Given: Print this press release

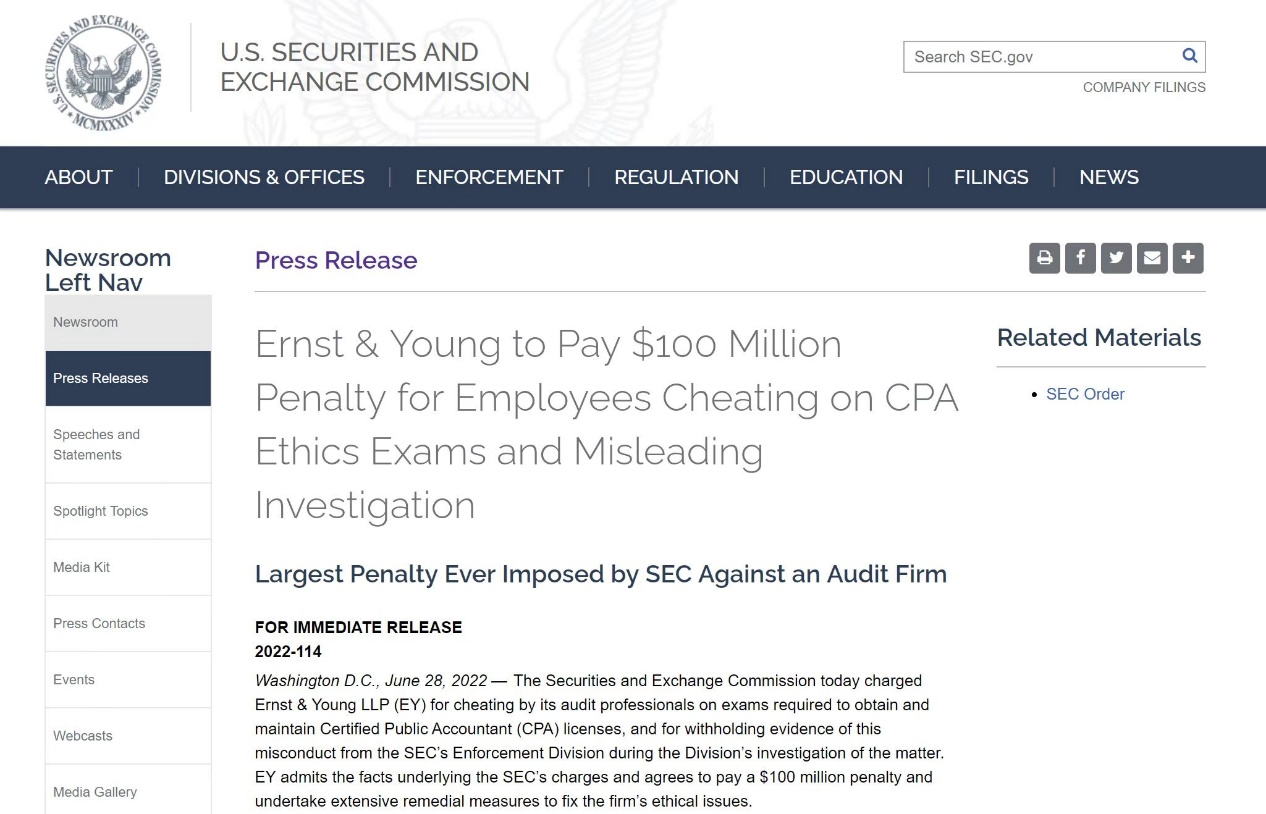Looking at the screenshot, I should (1044, 258).
